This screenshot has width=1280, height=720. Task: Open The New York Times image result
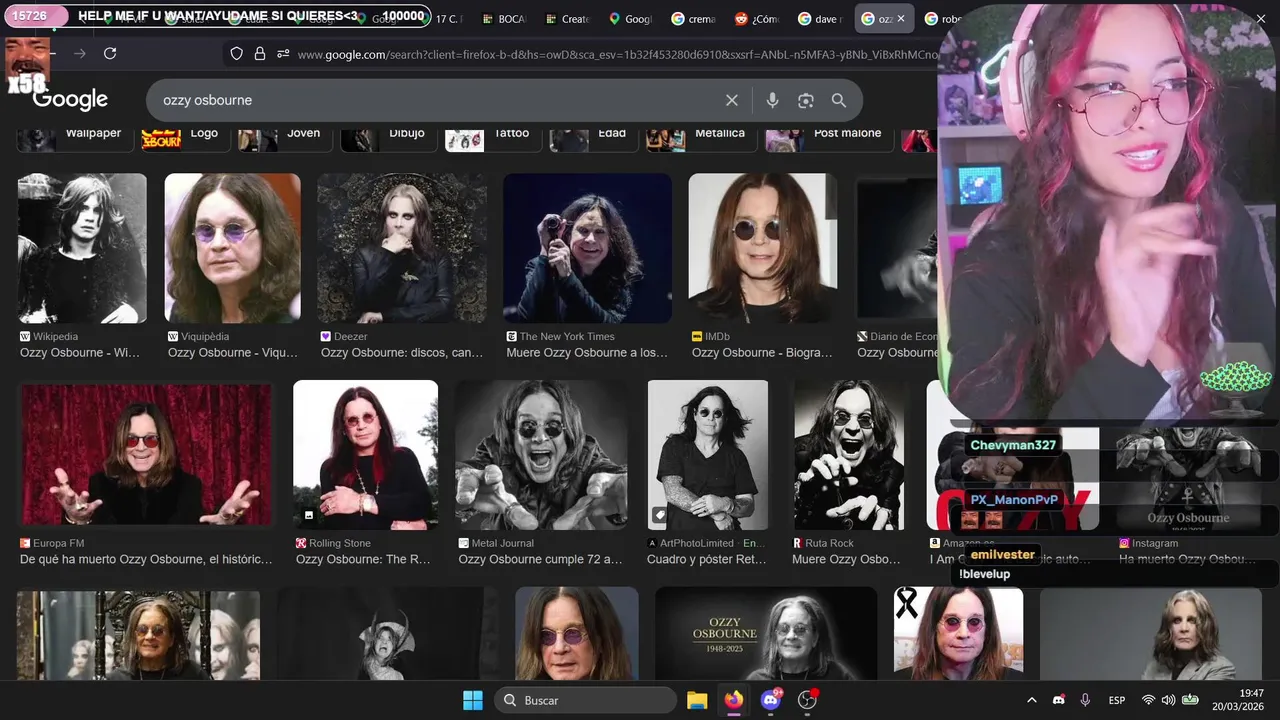587,248
